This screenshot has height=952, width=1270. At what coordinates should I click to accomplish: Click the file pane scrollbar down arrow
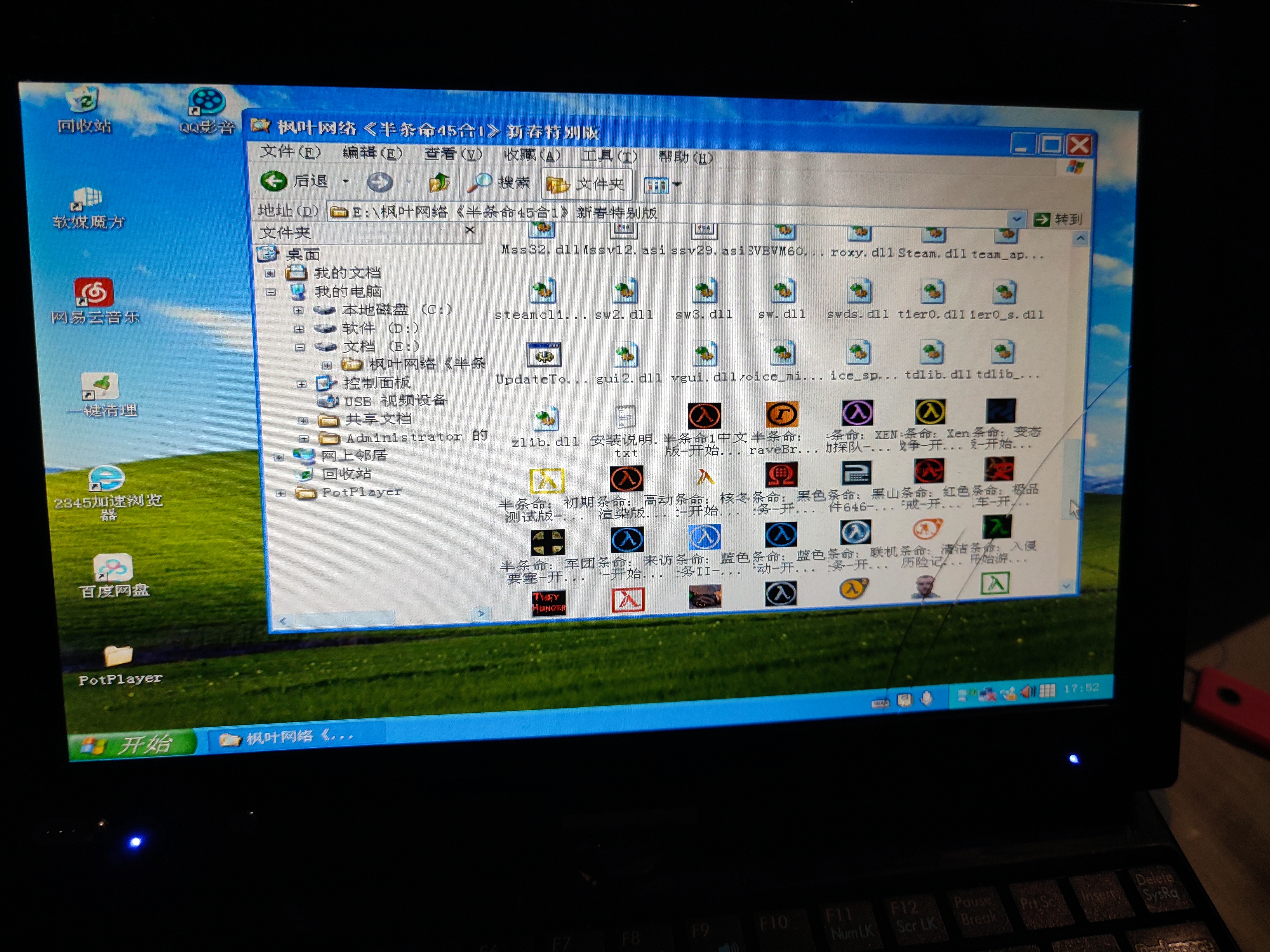tap(1066, 586)
